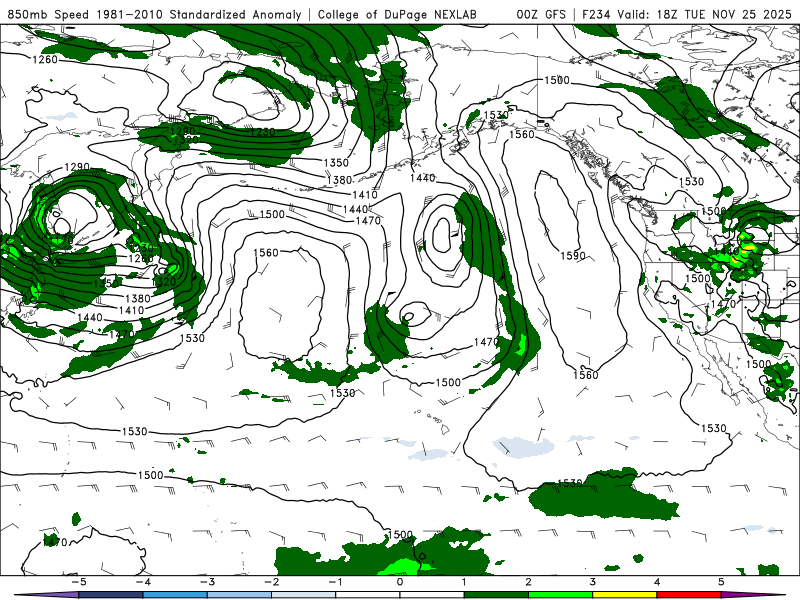
Task: Click the '4' color bar label
Action: point(657,582)
